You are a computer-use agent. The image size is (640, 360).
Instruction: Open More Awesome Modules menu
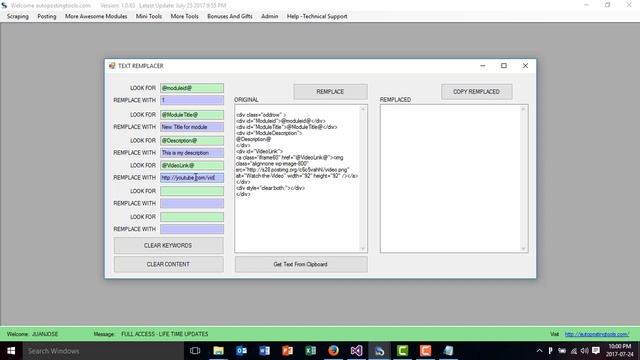pyautogui.click(x=96, y=16)
